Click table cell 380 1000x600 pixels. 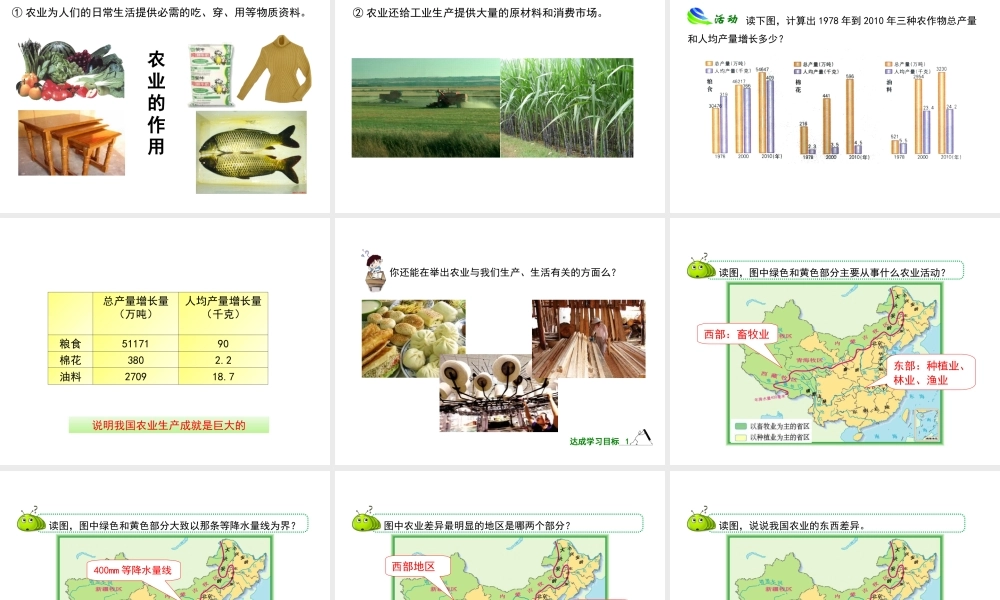coord(135,360)
